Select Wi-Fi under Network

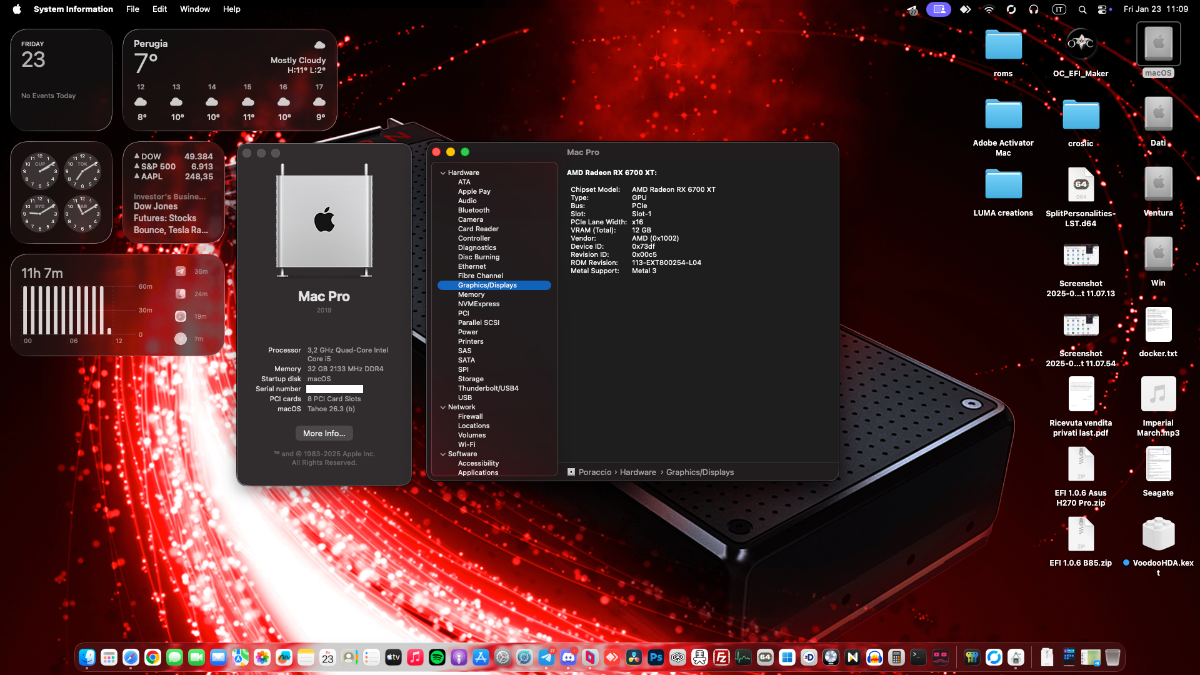coord(466,444)
